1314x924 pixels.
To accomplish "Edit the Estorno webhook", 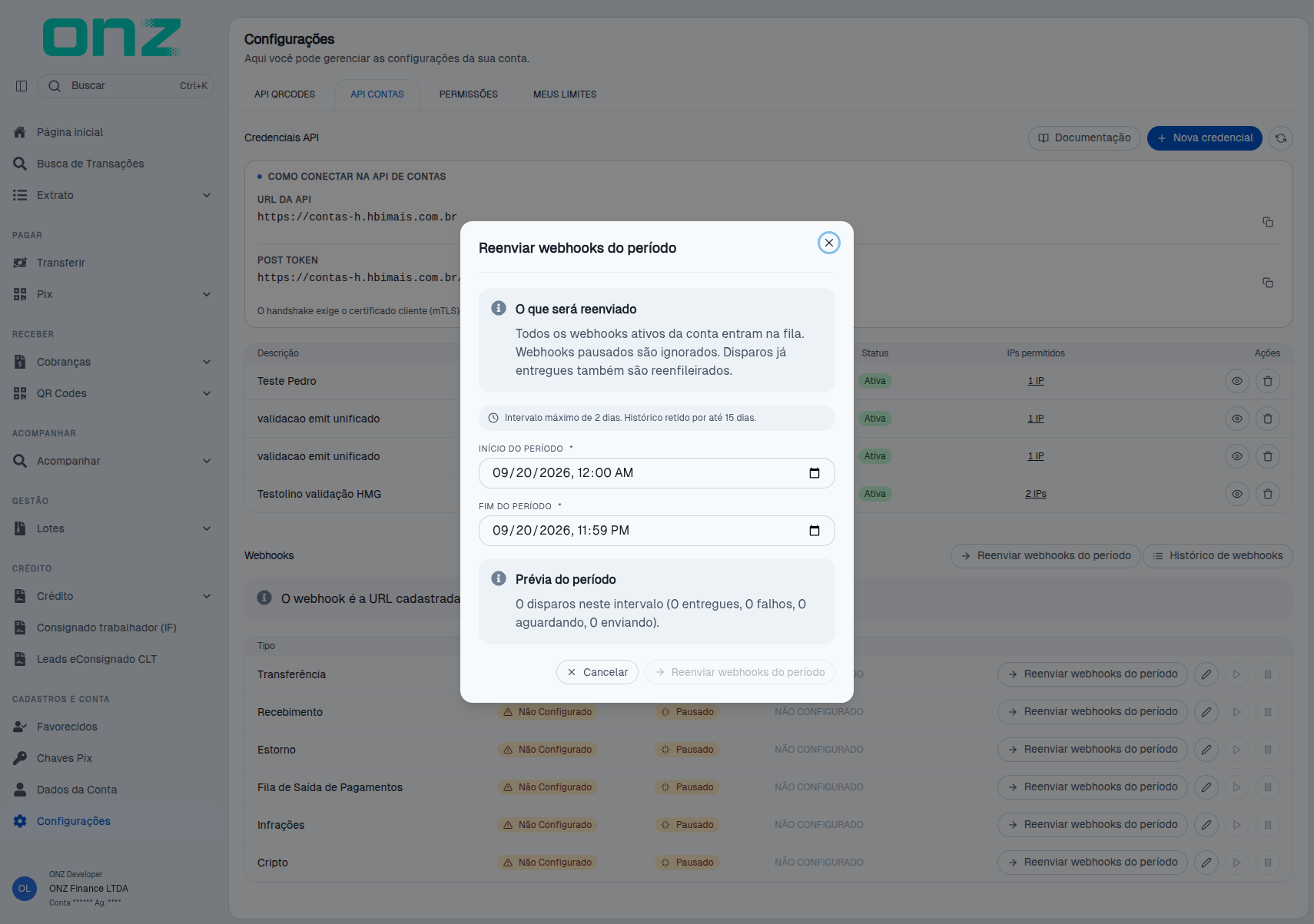I will pos(1206,750).
